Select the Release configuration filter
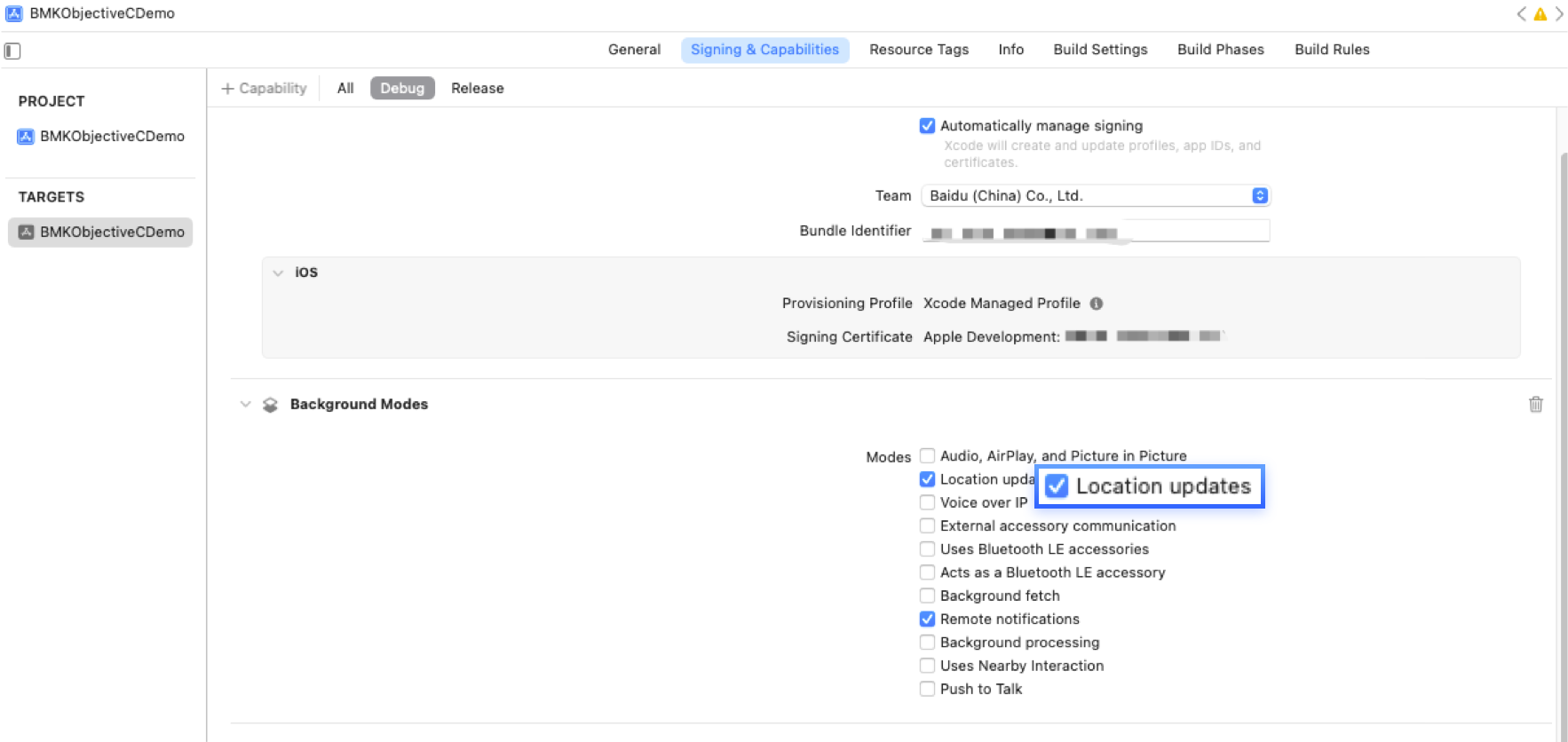Screen dimensions: 1568x742 (x=477, y=89)
